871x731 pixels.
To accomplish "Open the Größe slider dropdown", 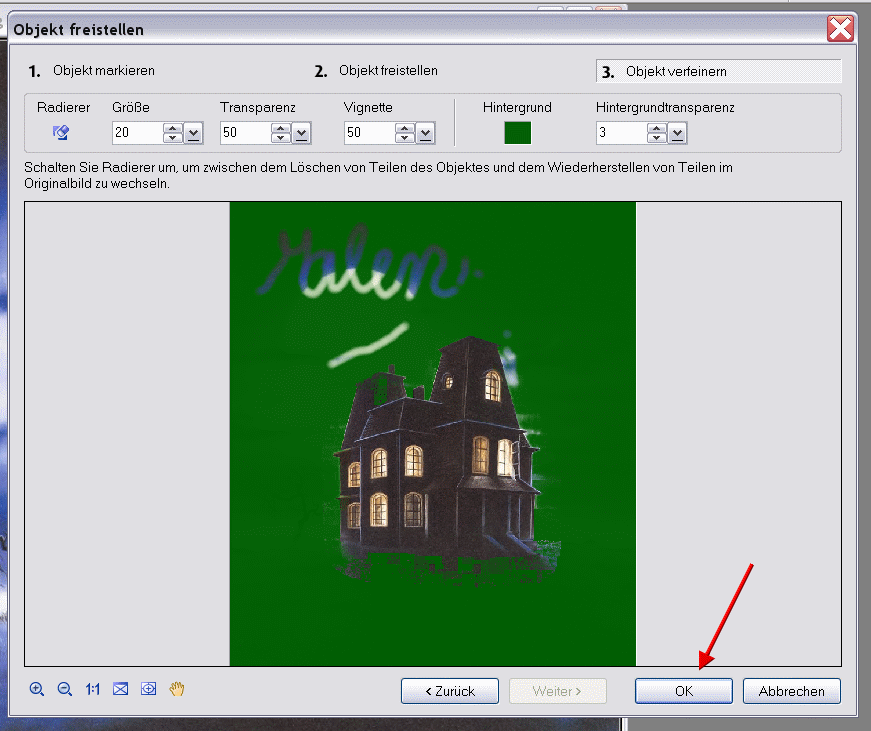I will 193,133.
